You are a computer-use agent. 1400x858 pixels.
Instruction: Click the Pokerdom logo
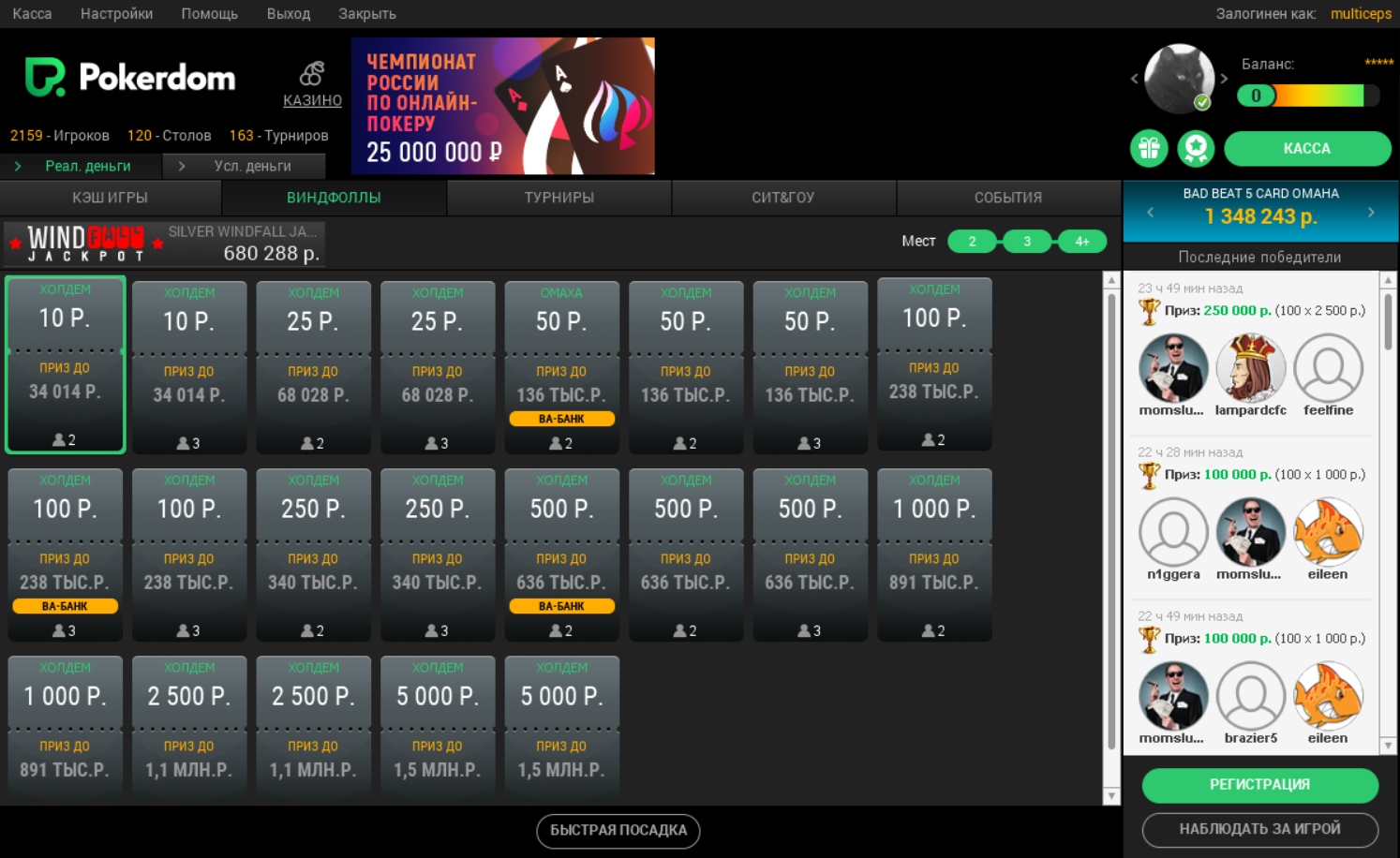coord(130,78)
